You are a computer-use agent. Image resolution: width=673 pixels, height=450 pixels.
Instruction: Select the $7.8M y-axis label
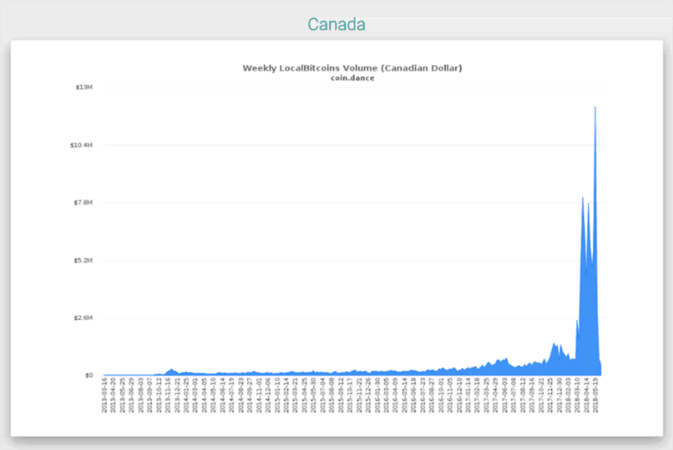(83, 203)
